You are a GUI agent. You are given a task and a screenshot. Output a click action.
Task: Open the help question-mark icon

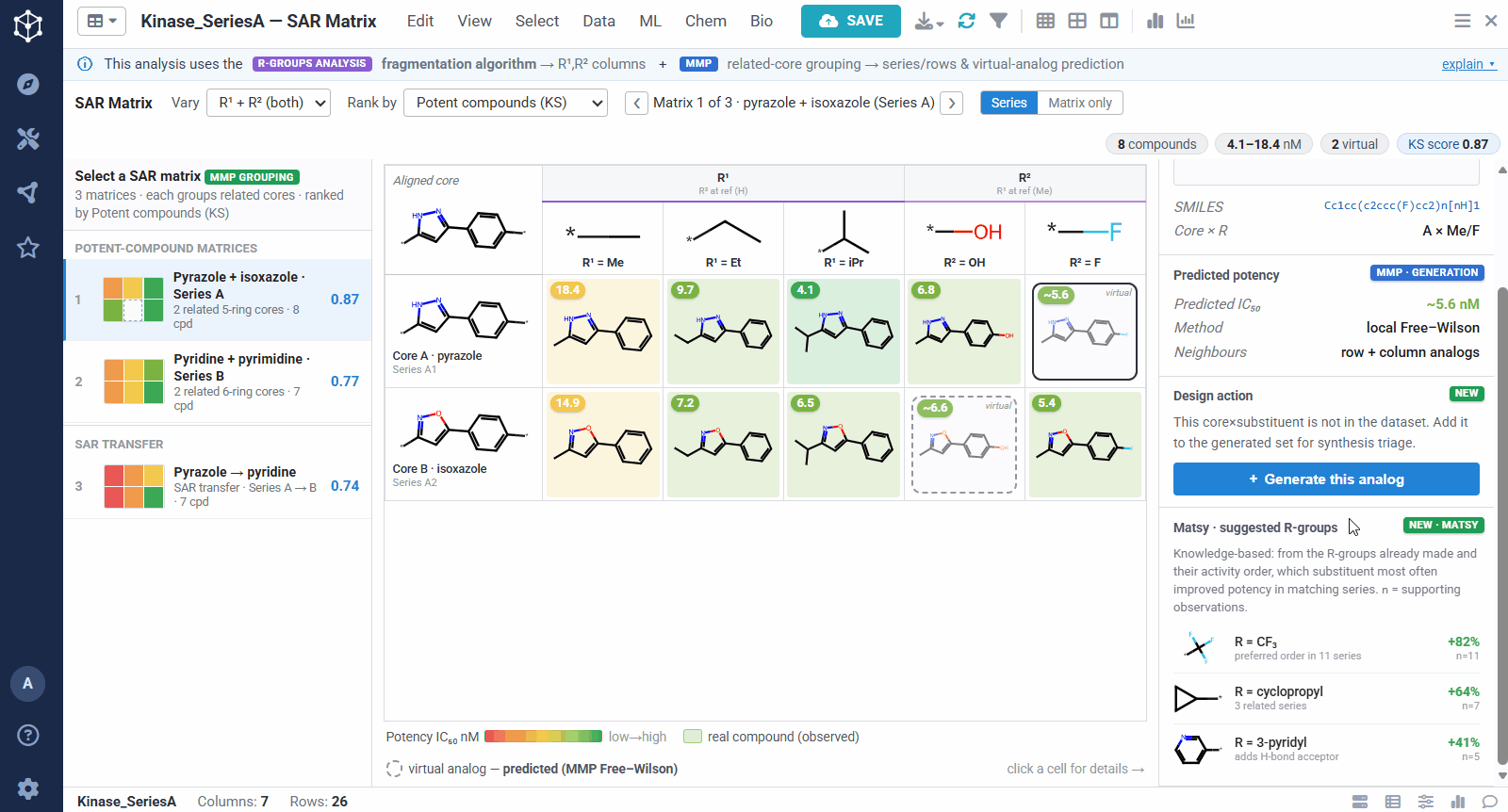28,735
